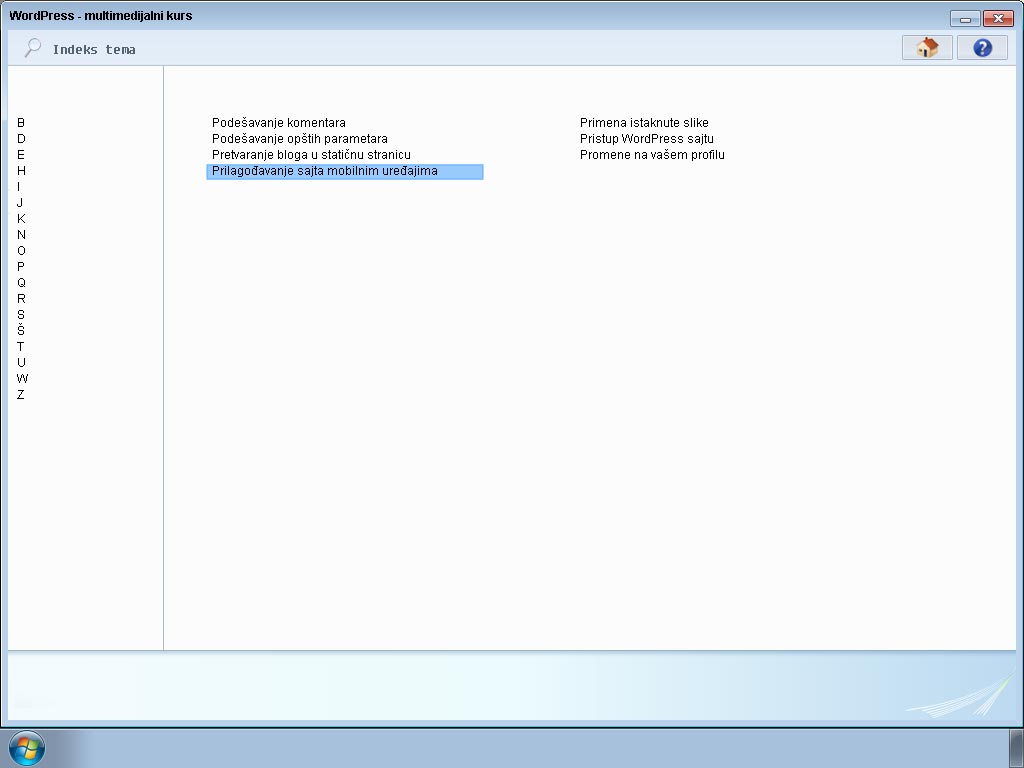Go to index letter W
Screen dimensions: 1024x768
[x=22, y=379]
